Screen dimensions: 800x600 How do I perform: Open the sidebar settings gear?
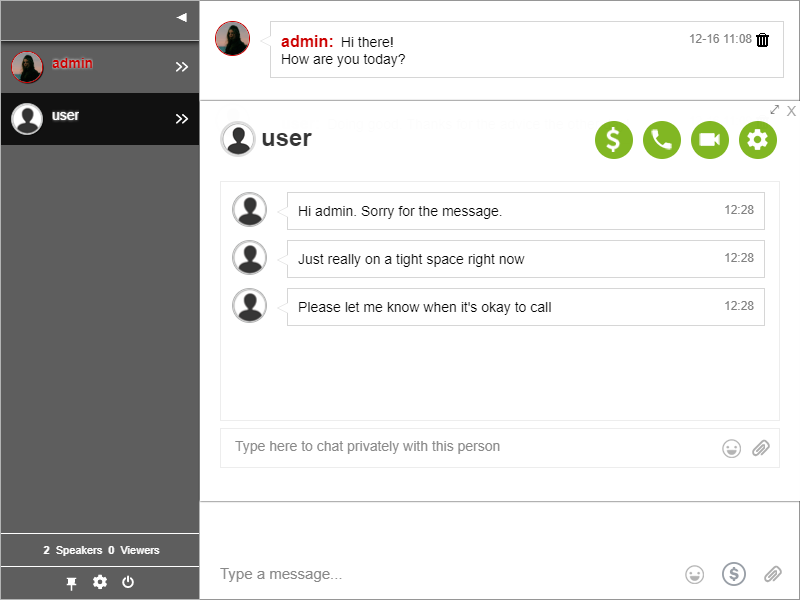[100, 582]
